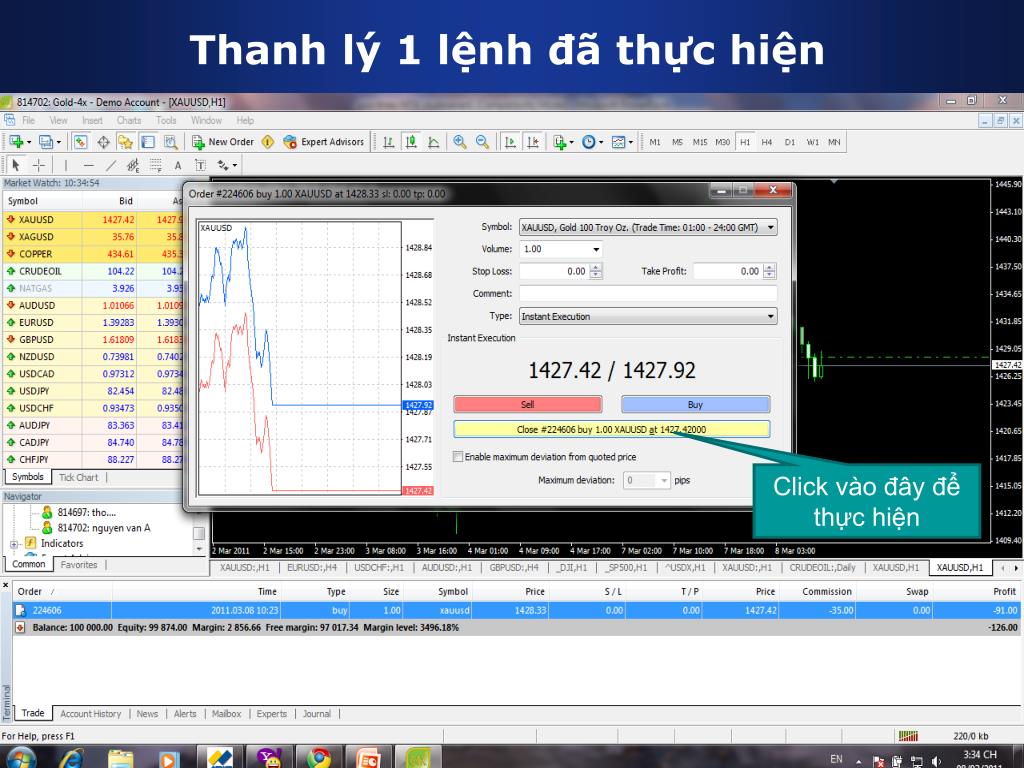Select the Text 'A' drawing tool
The height and width of the screenshot is (768, 1024).
click(x=178, y=165)
